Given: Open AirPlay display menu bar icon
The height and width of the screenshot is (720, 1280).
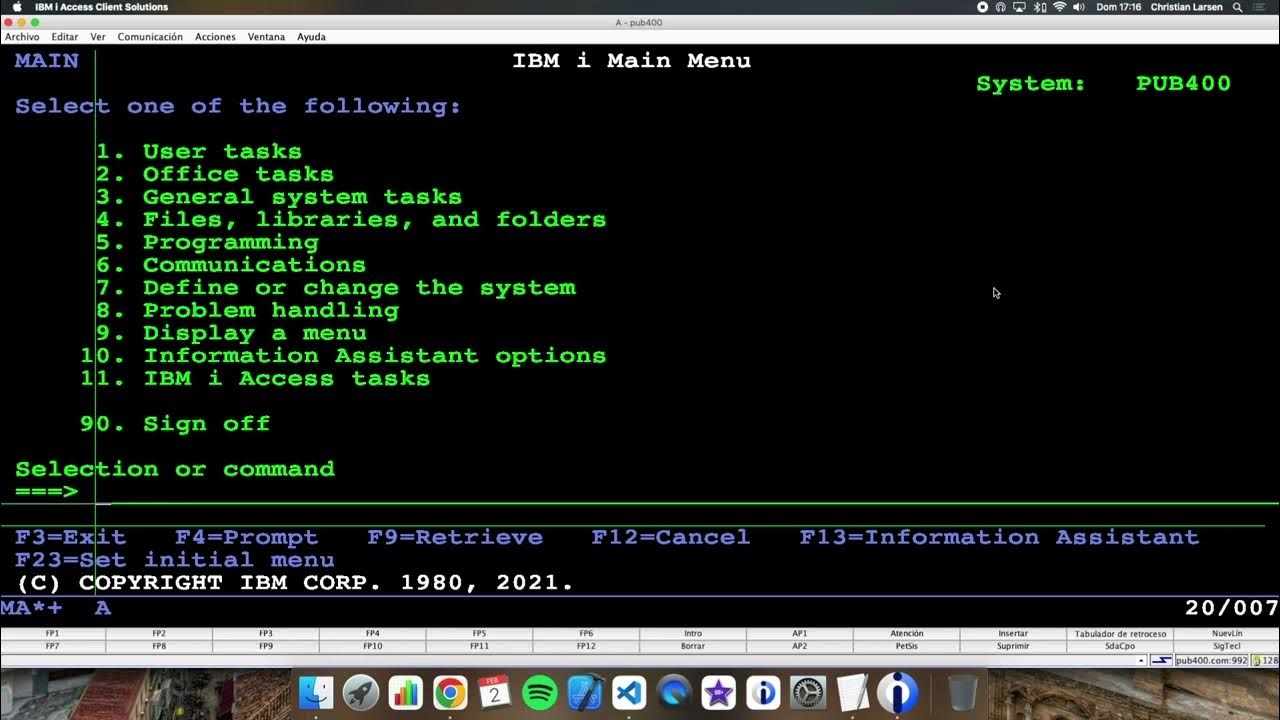Looking at the screenshot, I should (1020, 7).
